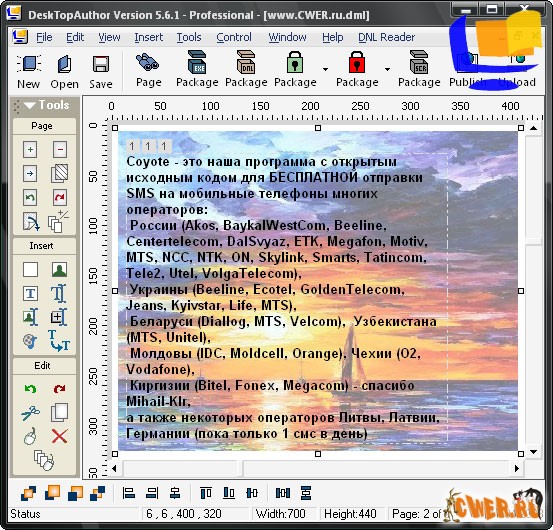Insert a blank white box object
Image resolution: width=553 pixels, height=530 pixels.
click(x=30, y=270)
